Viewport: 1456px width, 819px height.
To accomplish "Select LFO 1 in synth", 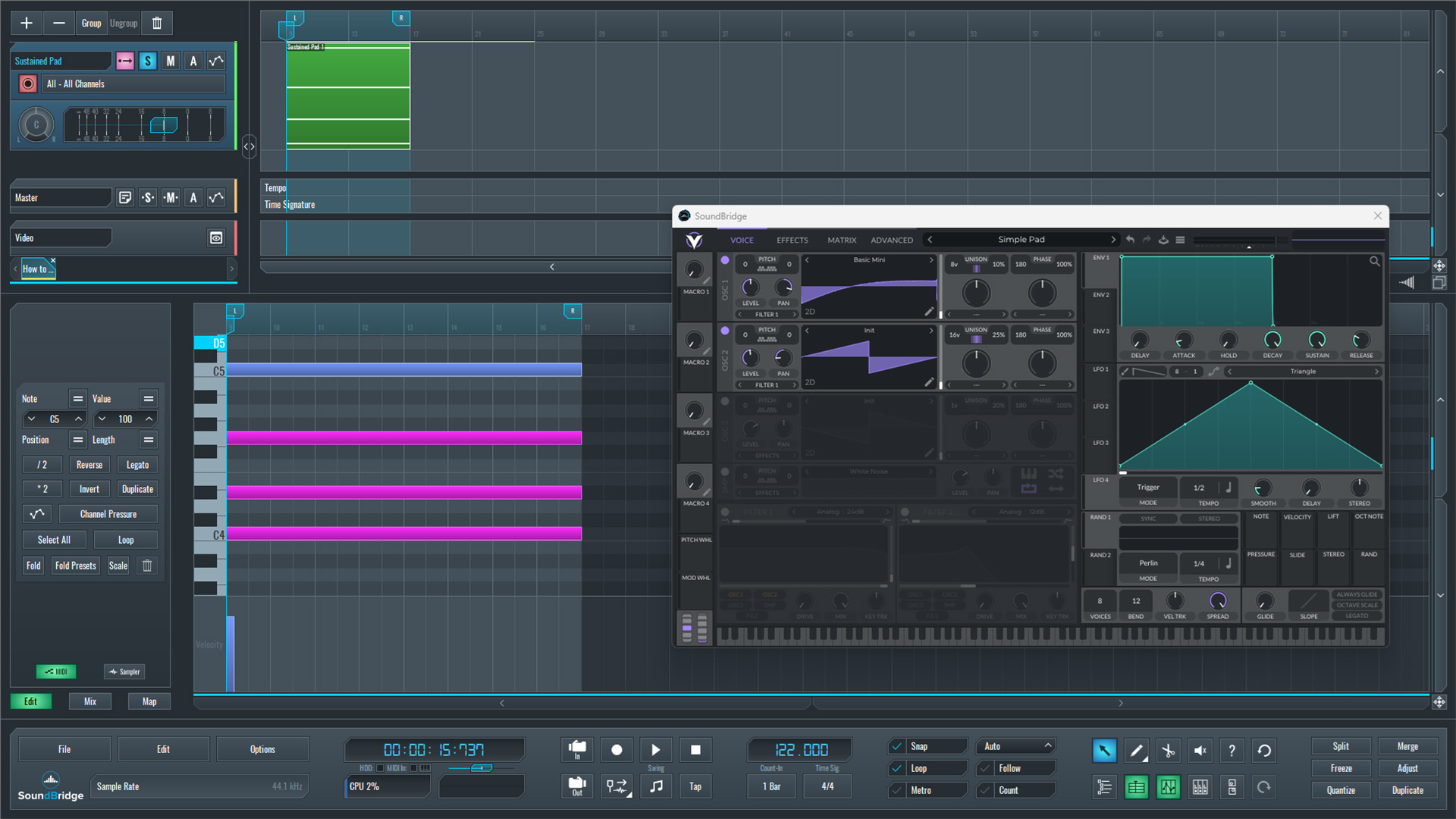I will click(1100, 369).
